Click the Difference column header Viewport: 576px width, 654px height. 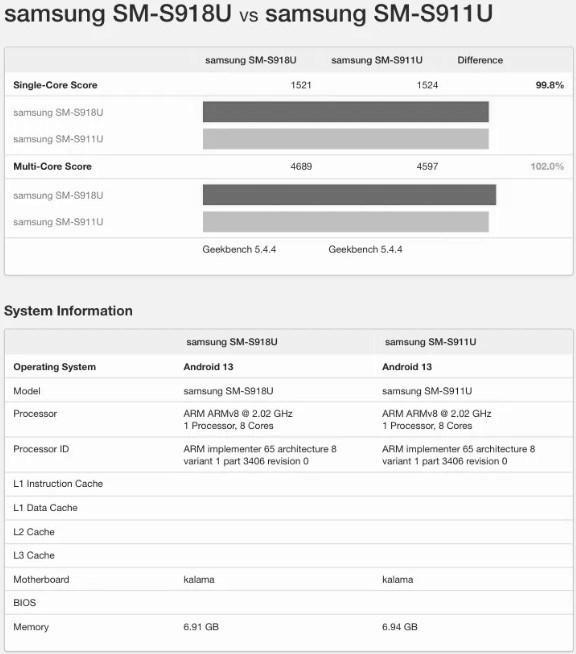[480, 60]
